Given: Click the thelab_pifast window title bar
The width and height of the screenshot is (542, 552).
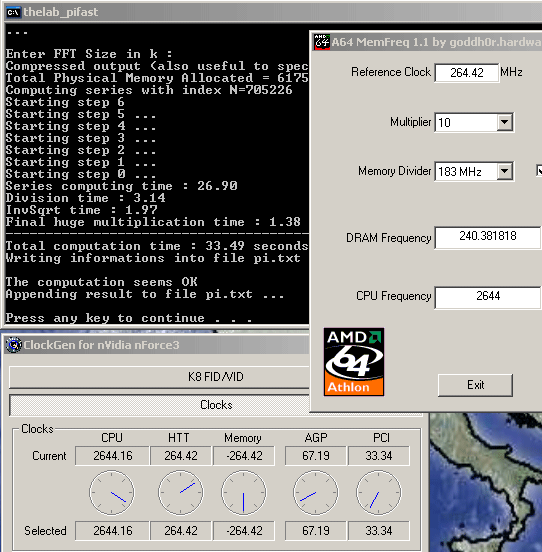Looking at the screenshot, I should pos(273,13).
